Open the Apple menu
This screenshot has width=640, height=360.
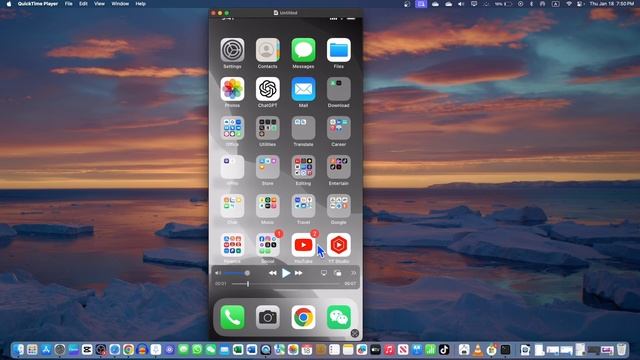click(x=9, y=4)
